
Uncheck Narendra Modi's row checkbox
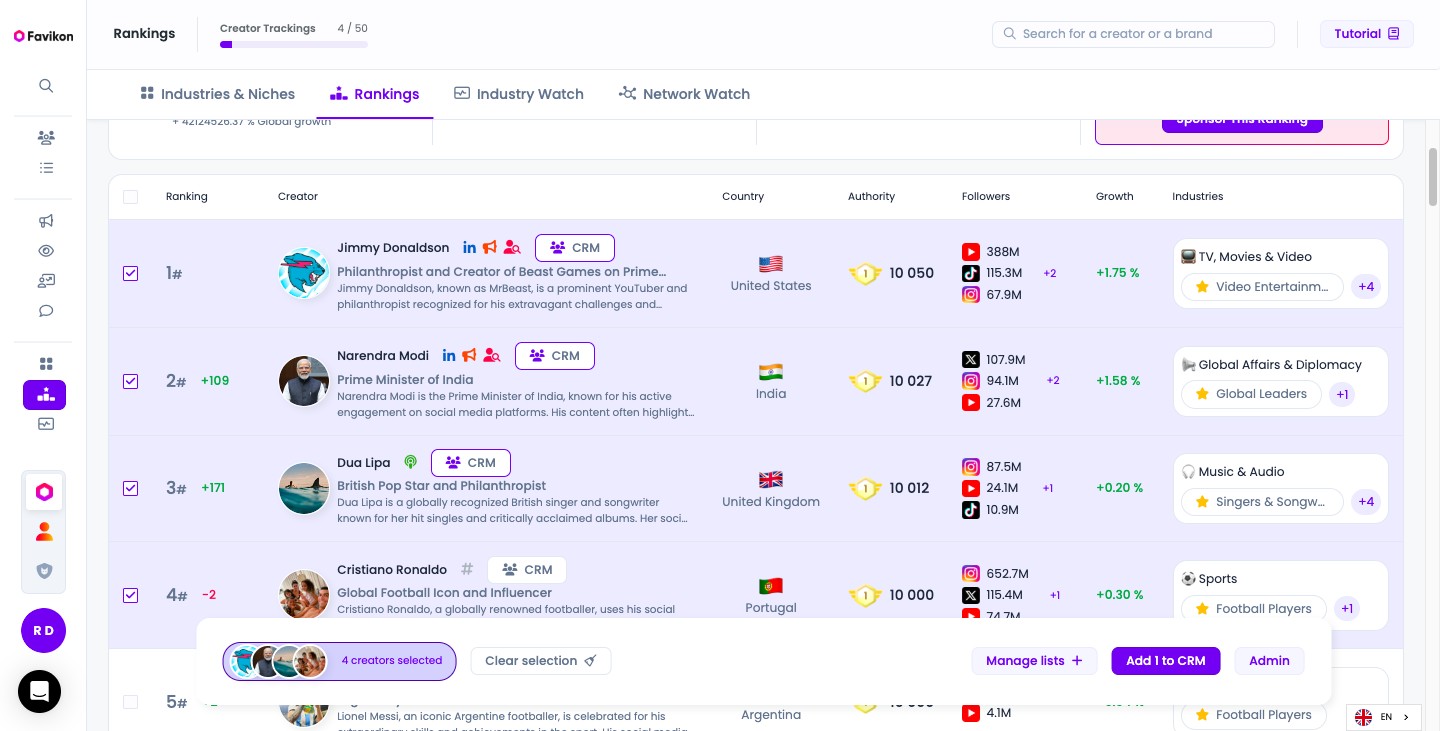[x=130, y=381]
